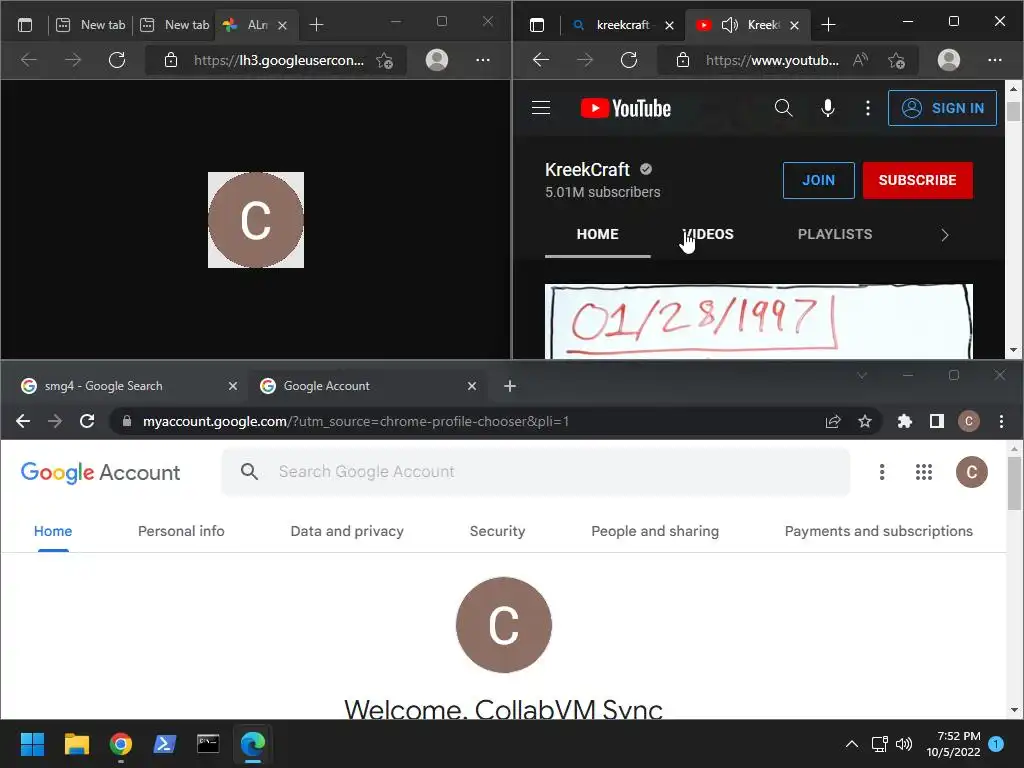Click JOIN button on KreekCraft channel
This screenshot has width=1024, height=768.
point(818,180)
